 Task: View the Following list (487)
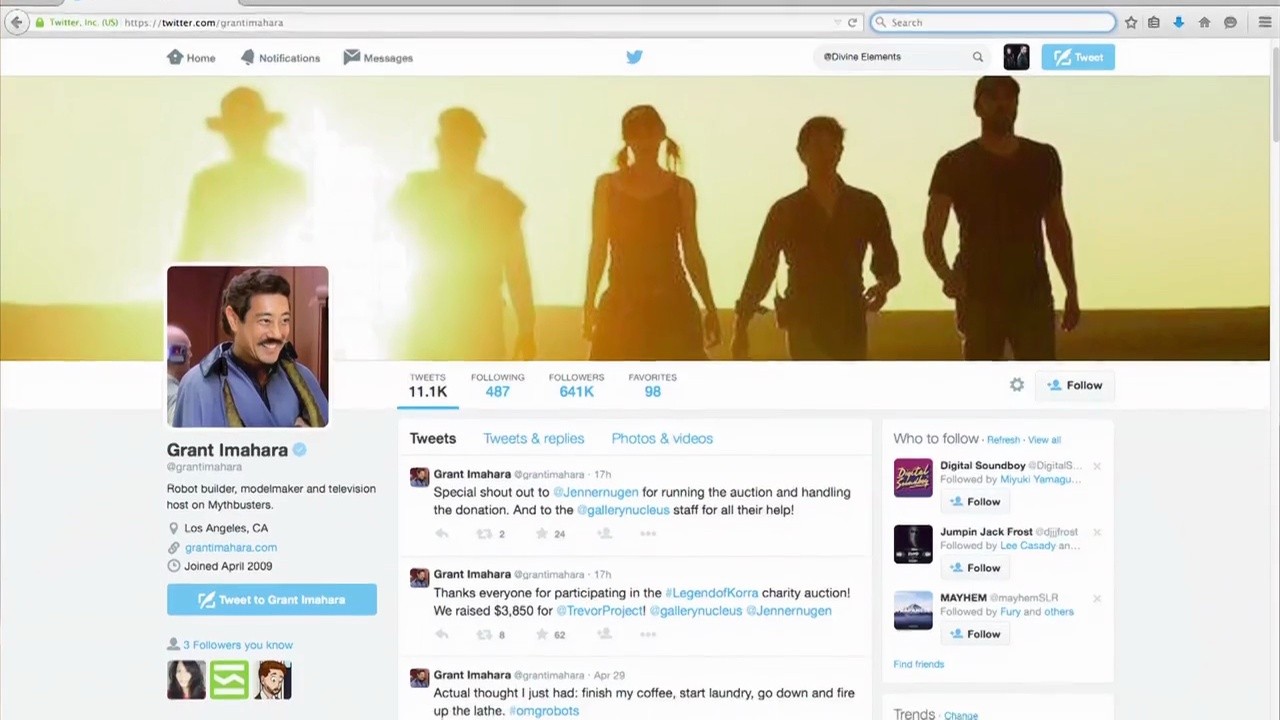(x=497, y=385)
